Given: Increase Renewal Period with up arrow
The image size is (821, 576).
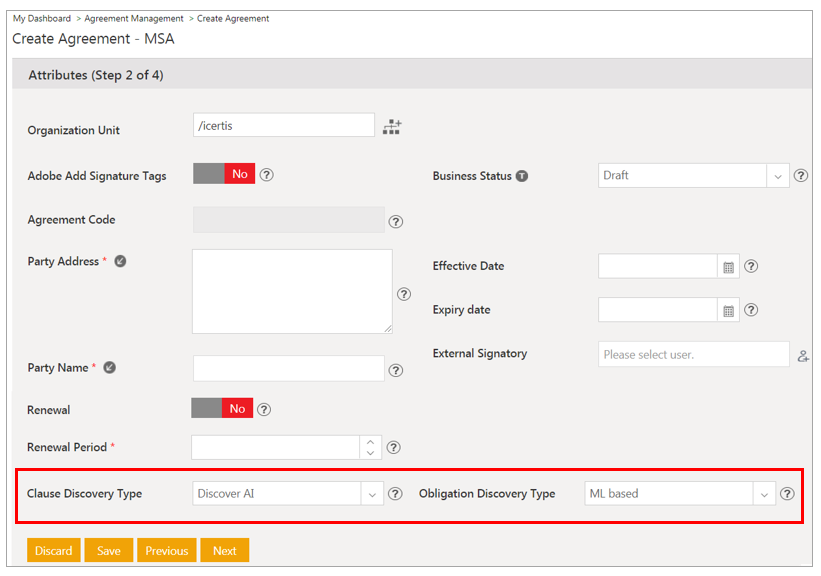Looking at the screenshot, I should [371, 442].
